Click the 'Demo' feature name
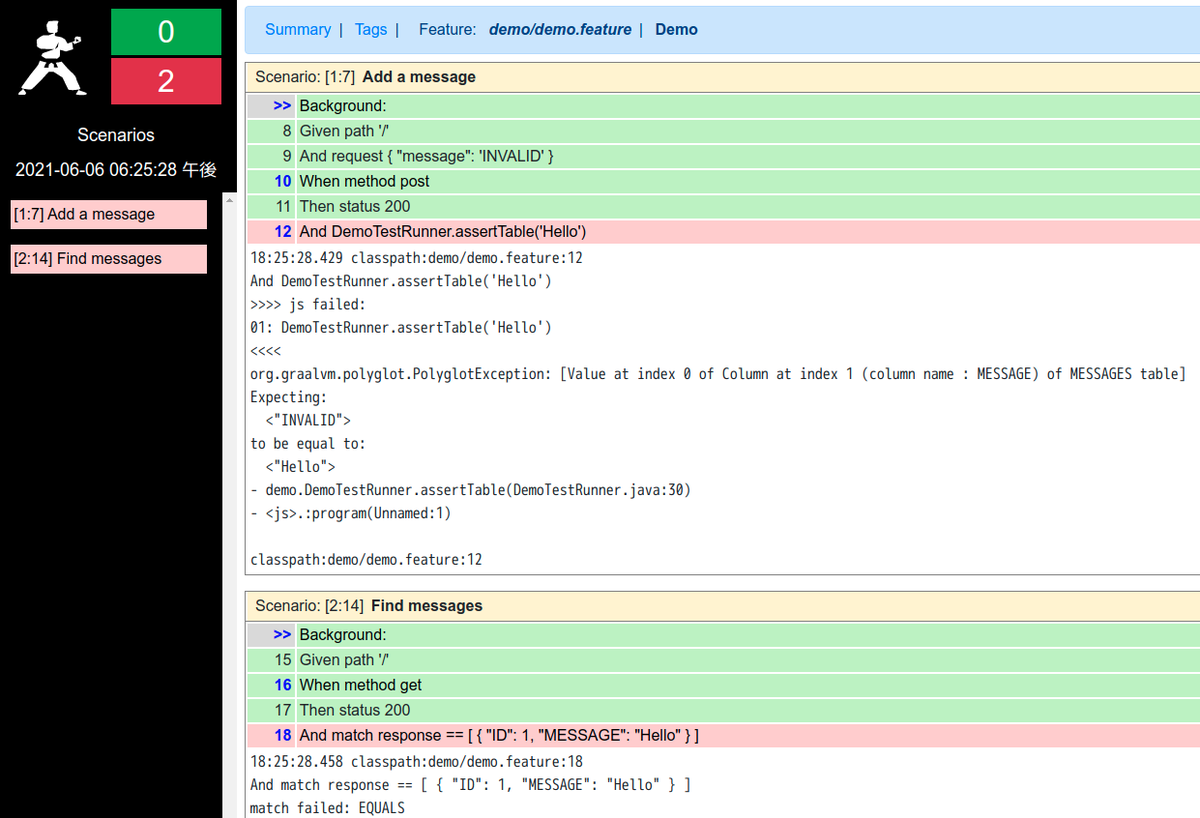 point(676,29)
